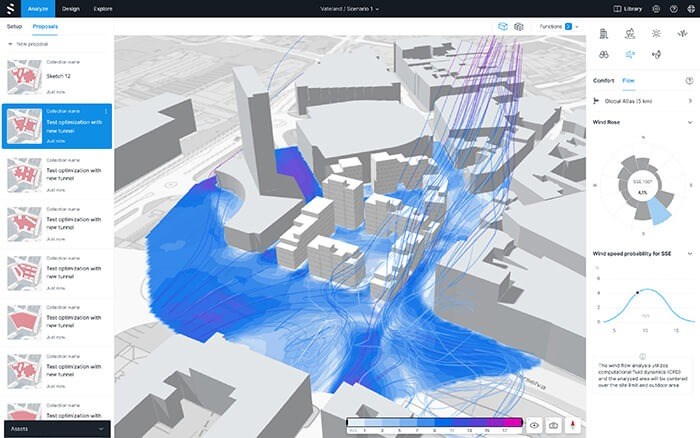Open the binoculars view analysis icon
Screen dimensions: 700x438
604,54
